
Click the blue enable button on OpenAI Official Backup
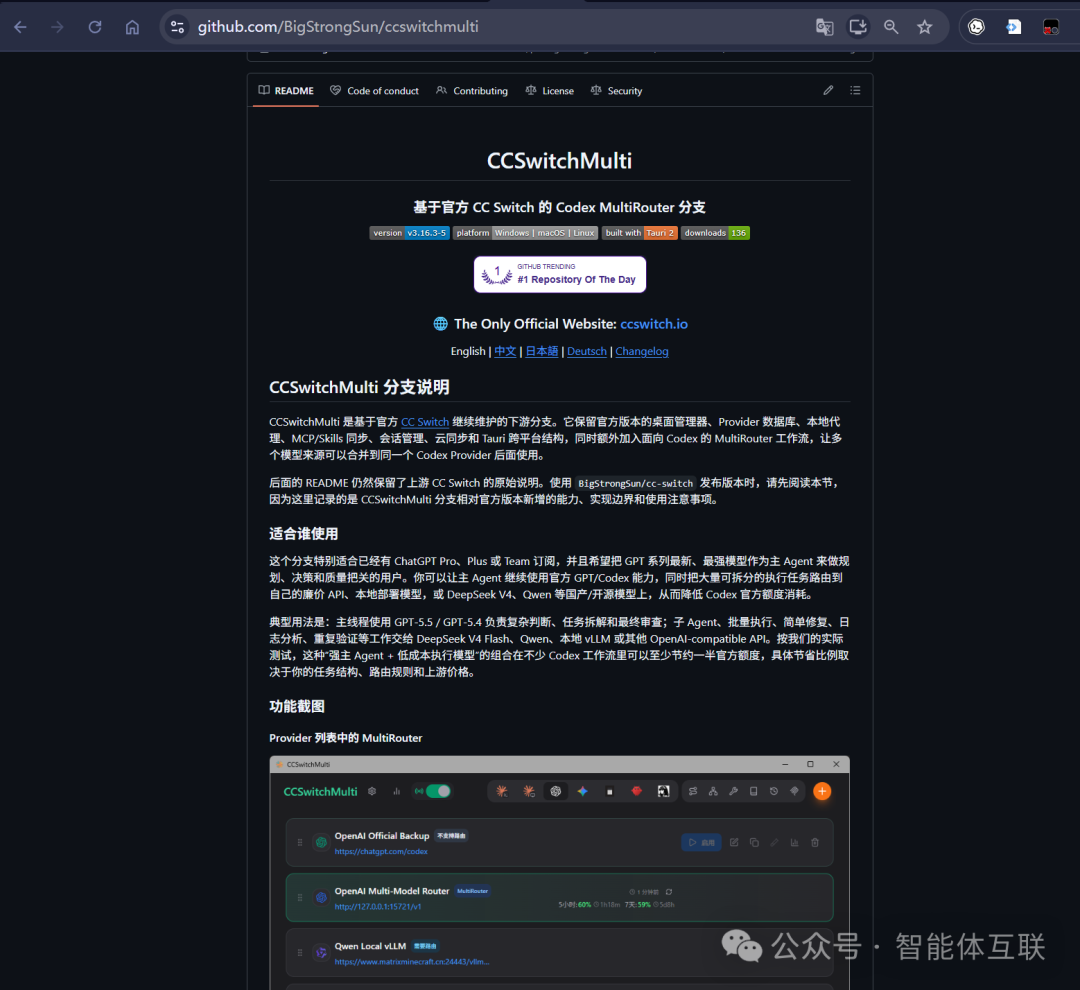coord(701,842)
